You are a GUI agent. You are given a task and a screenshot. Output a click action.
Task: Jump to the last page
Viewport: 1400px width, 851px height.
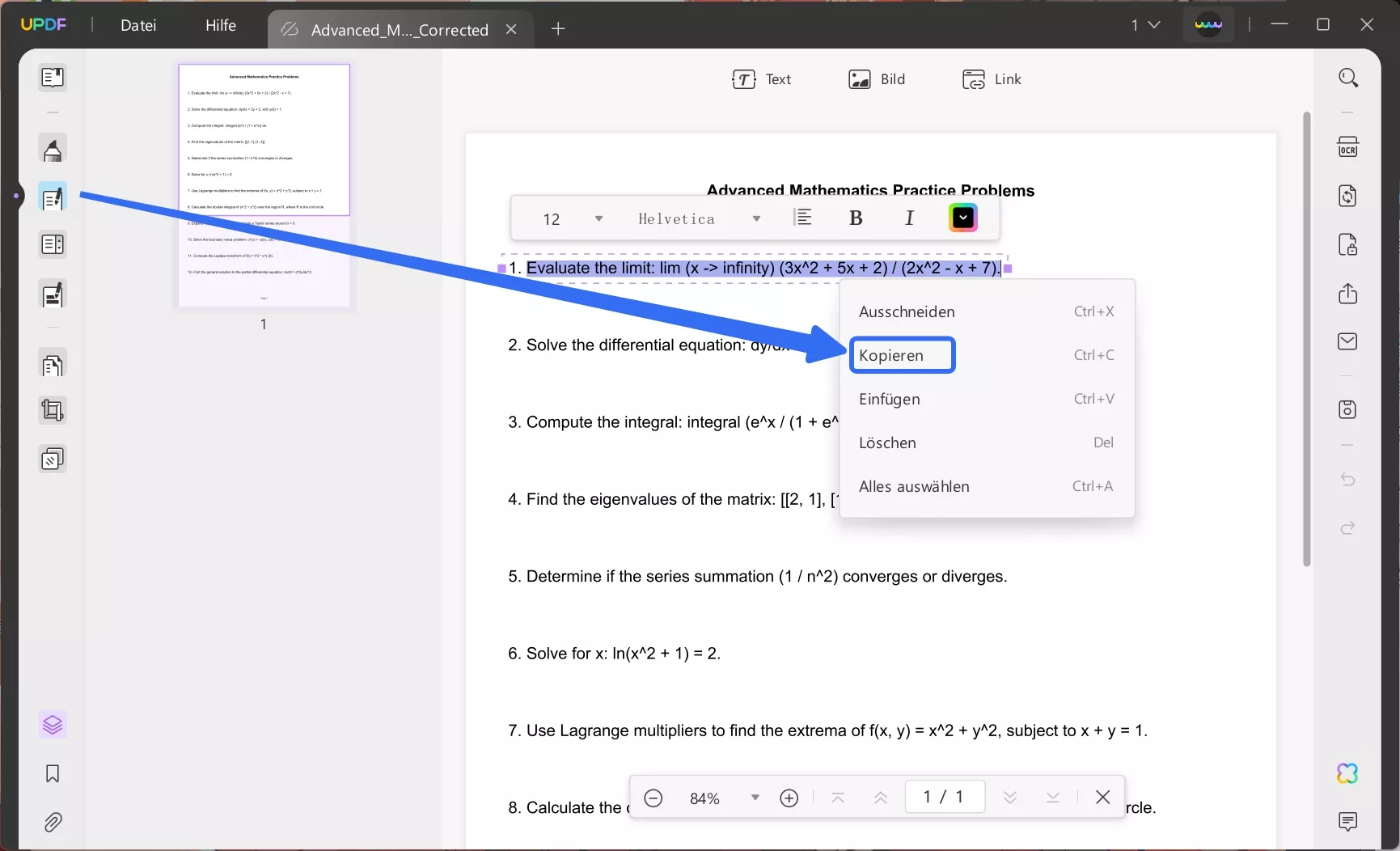coord(1053,798)
